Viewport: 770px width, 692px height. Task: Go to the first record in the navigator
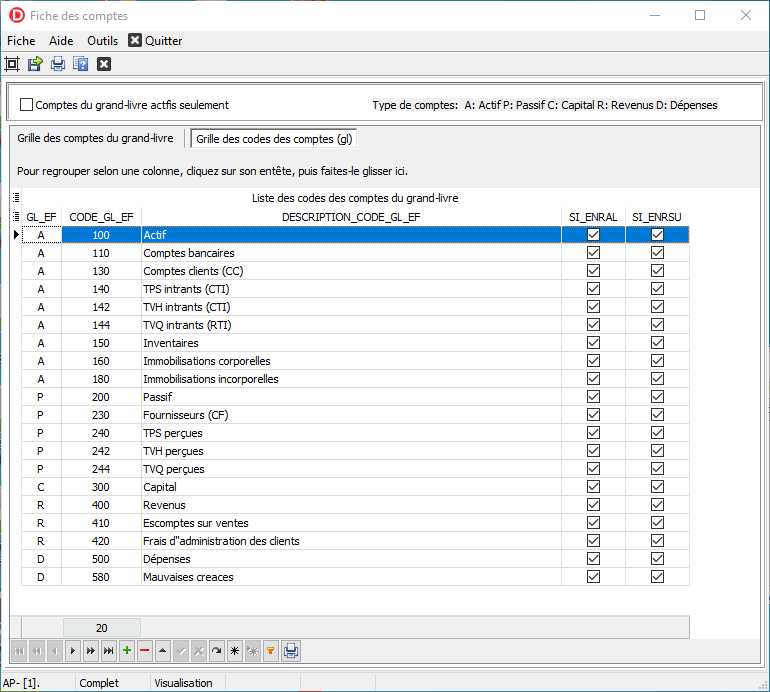click(x=19, y=651)
